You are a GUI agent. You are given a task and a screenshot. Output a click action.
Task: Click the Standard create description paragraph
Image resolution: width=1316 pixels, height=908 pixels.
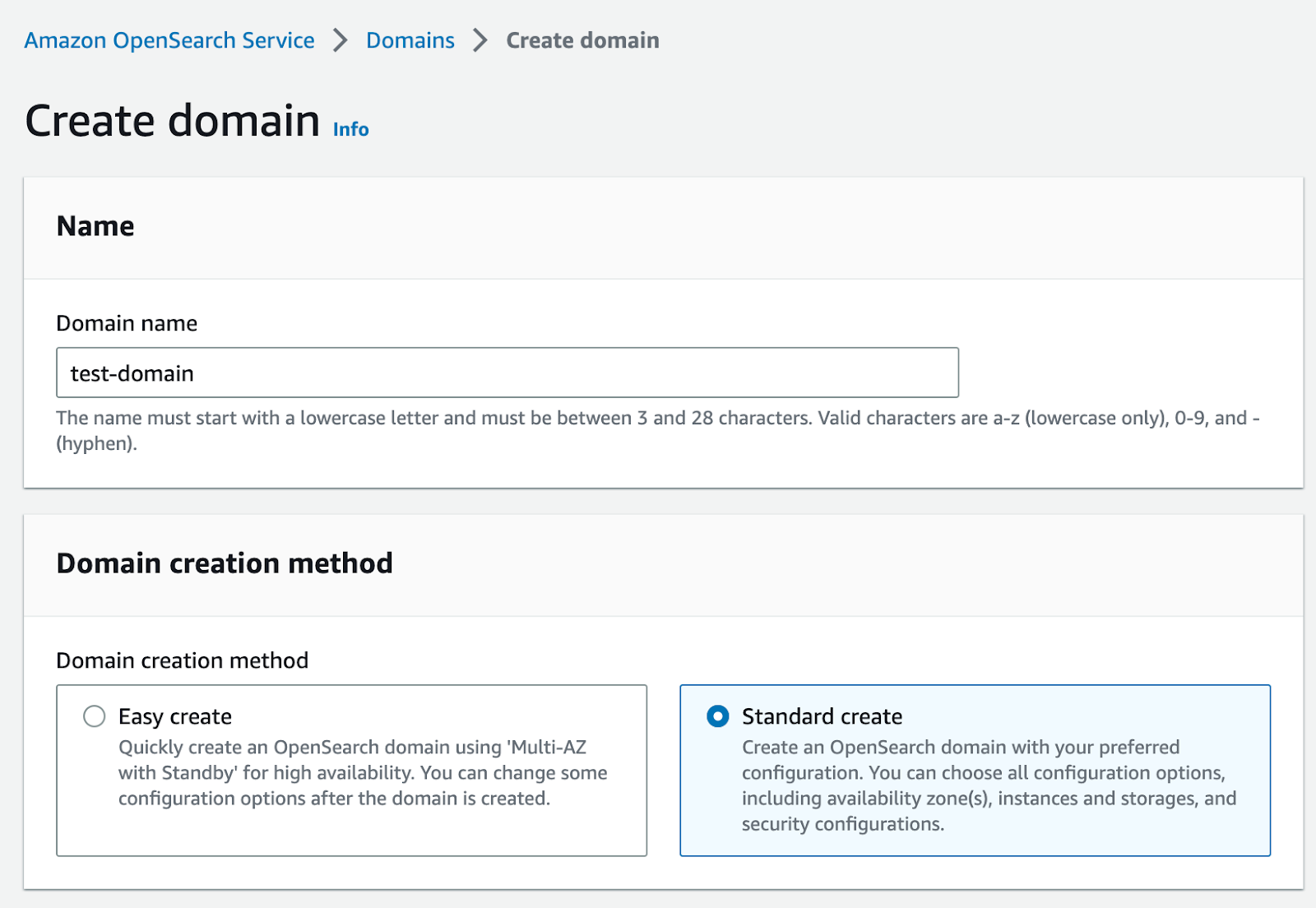click(x=987, y=785)
